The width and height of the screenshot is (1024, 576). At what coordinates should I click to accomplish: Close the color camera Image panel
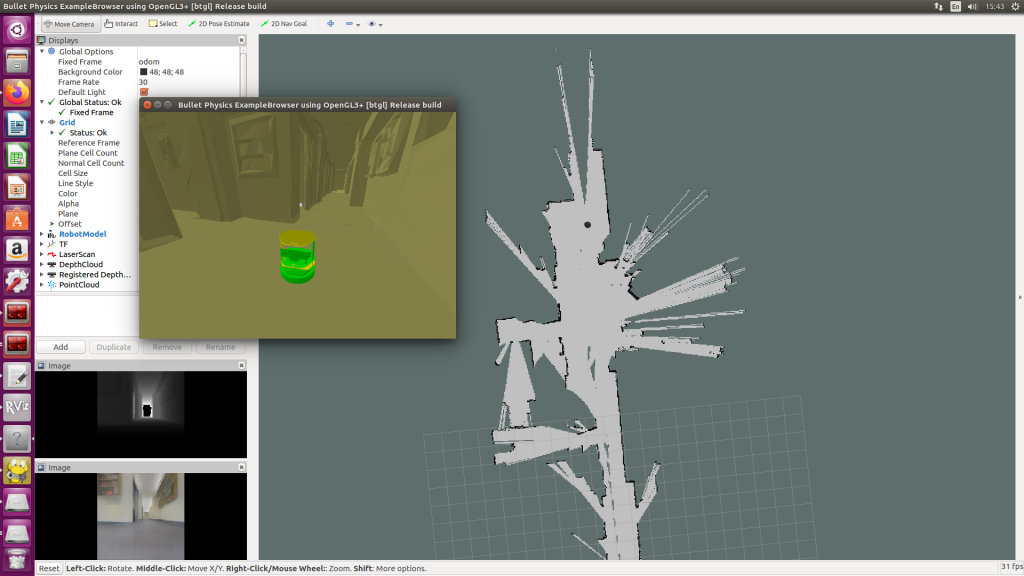coord(242,467)
